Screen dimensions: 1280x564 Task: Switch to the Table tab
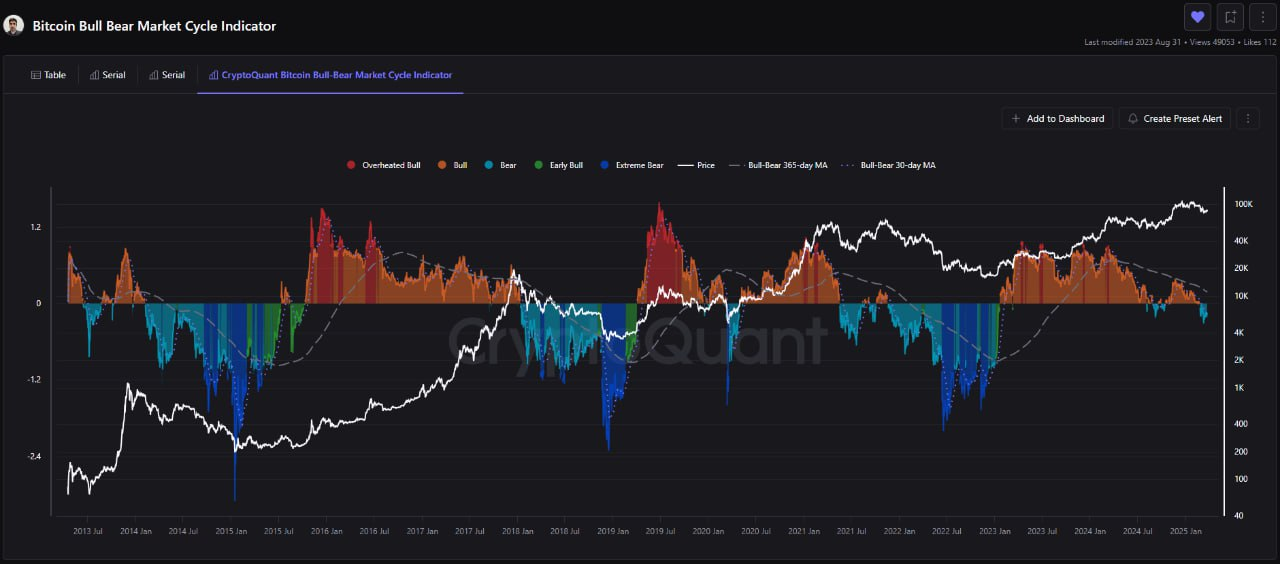pyautogui.click(x=48, y=75)
